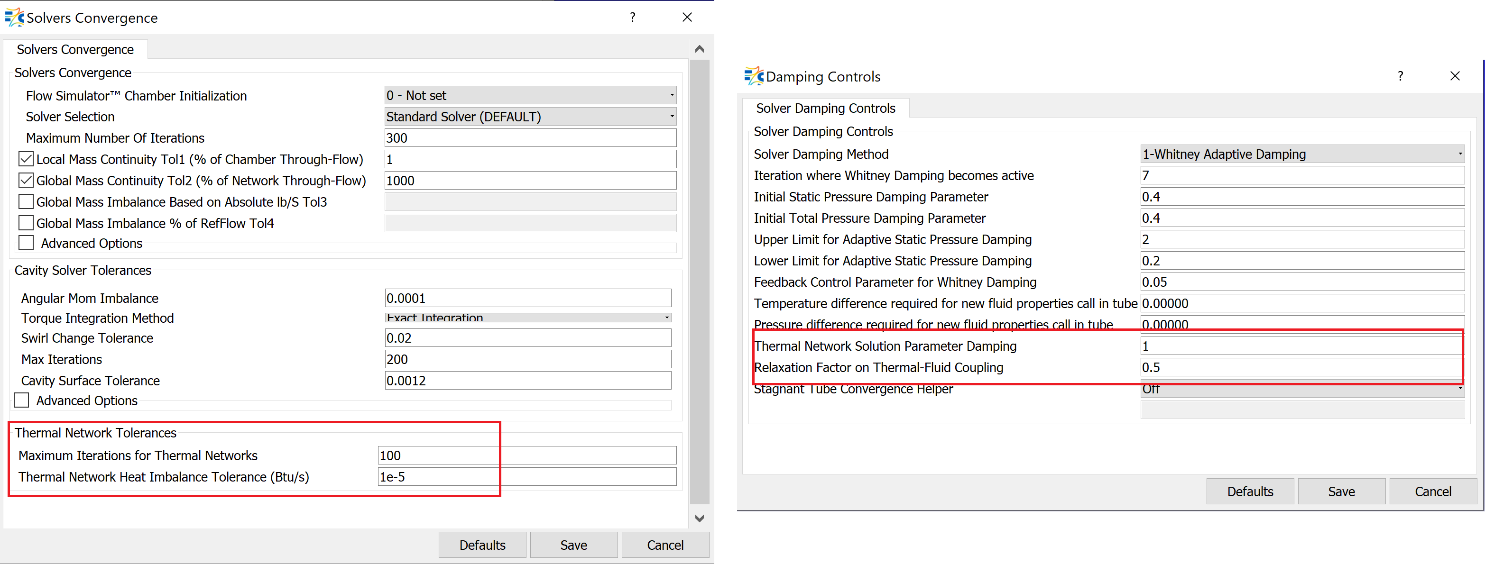Open Flow Simulator Chamber Initialization dropdown
The width and height of the screenshot is (1485, 564).
(x=530, y=96)
